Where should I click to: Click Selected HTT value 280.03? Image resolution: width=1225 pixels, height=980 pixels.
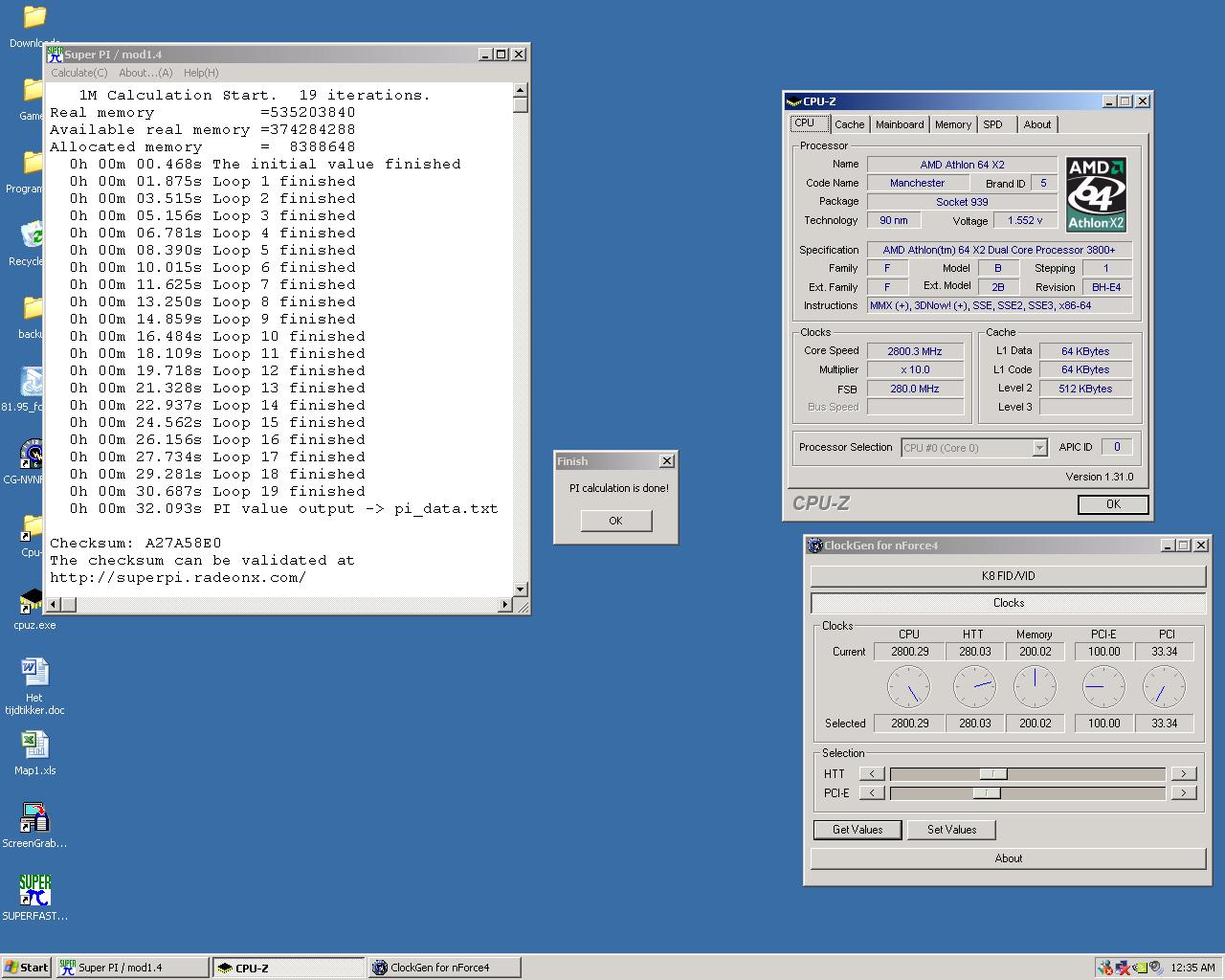[974, 724]
